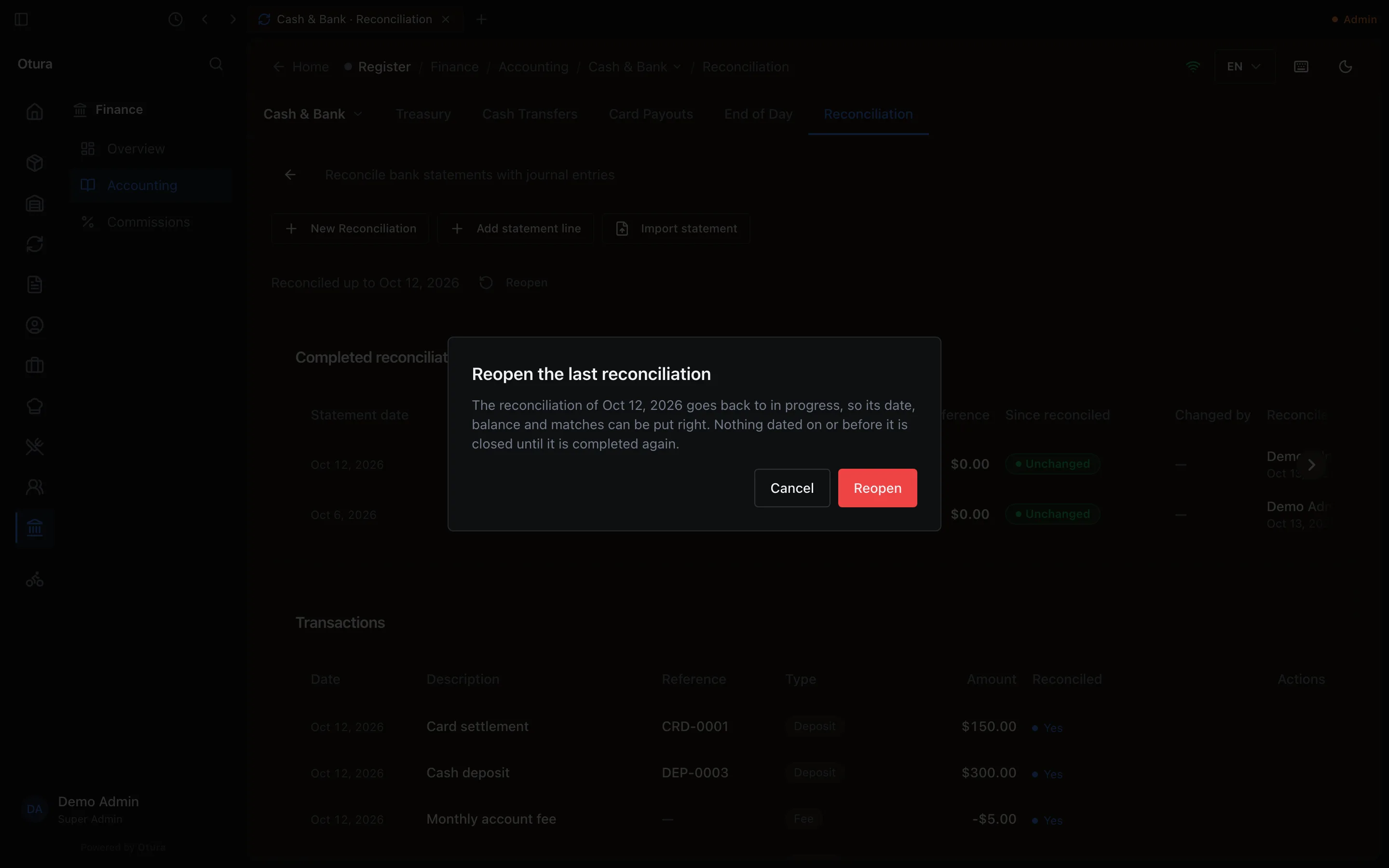Image resolution: width=1389 pixels, height=868 pixels.
Task: Open the history clock icon
Action: 176,19
